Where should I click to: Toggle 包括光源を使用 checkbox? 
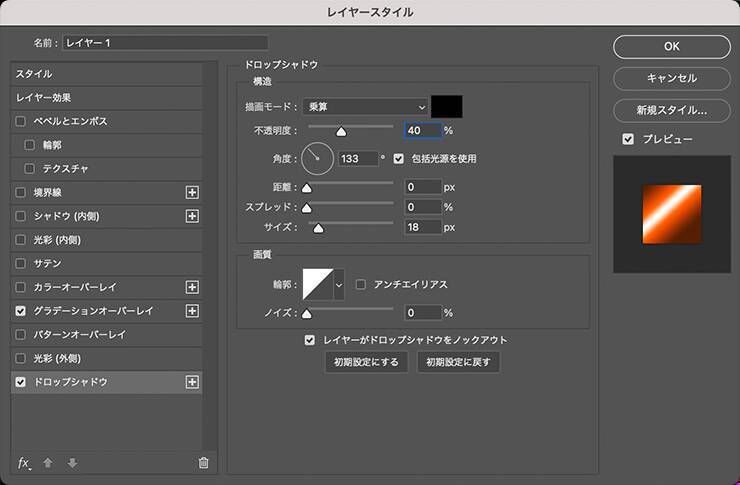pyautogui.click(x=399, y=158)
